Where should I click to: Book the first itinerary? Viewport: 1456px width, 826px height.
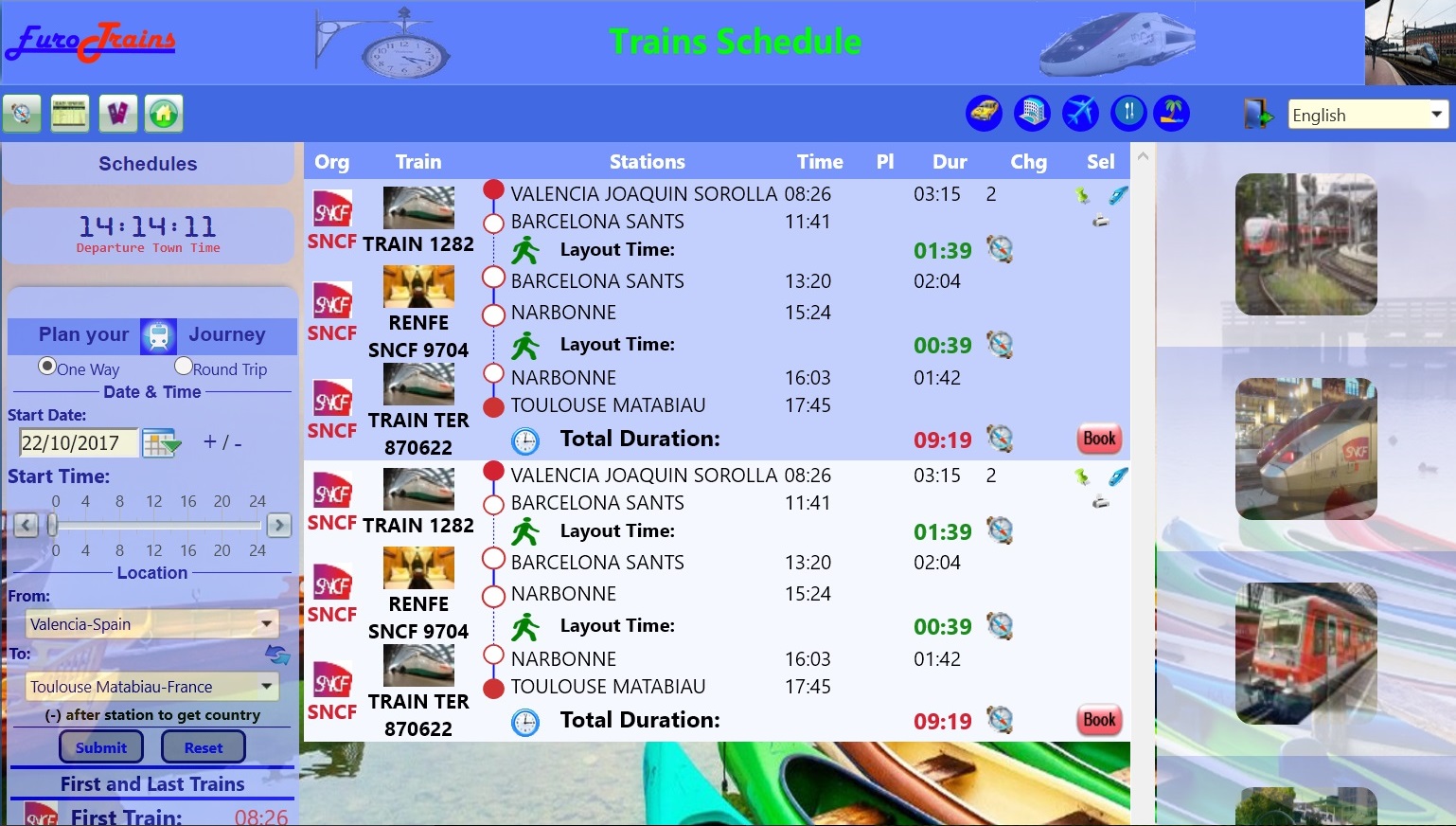pyautogui.click(x=1099, y=439)
